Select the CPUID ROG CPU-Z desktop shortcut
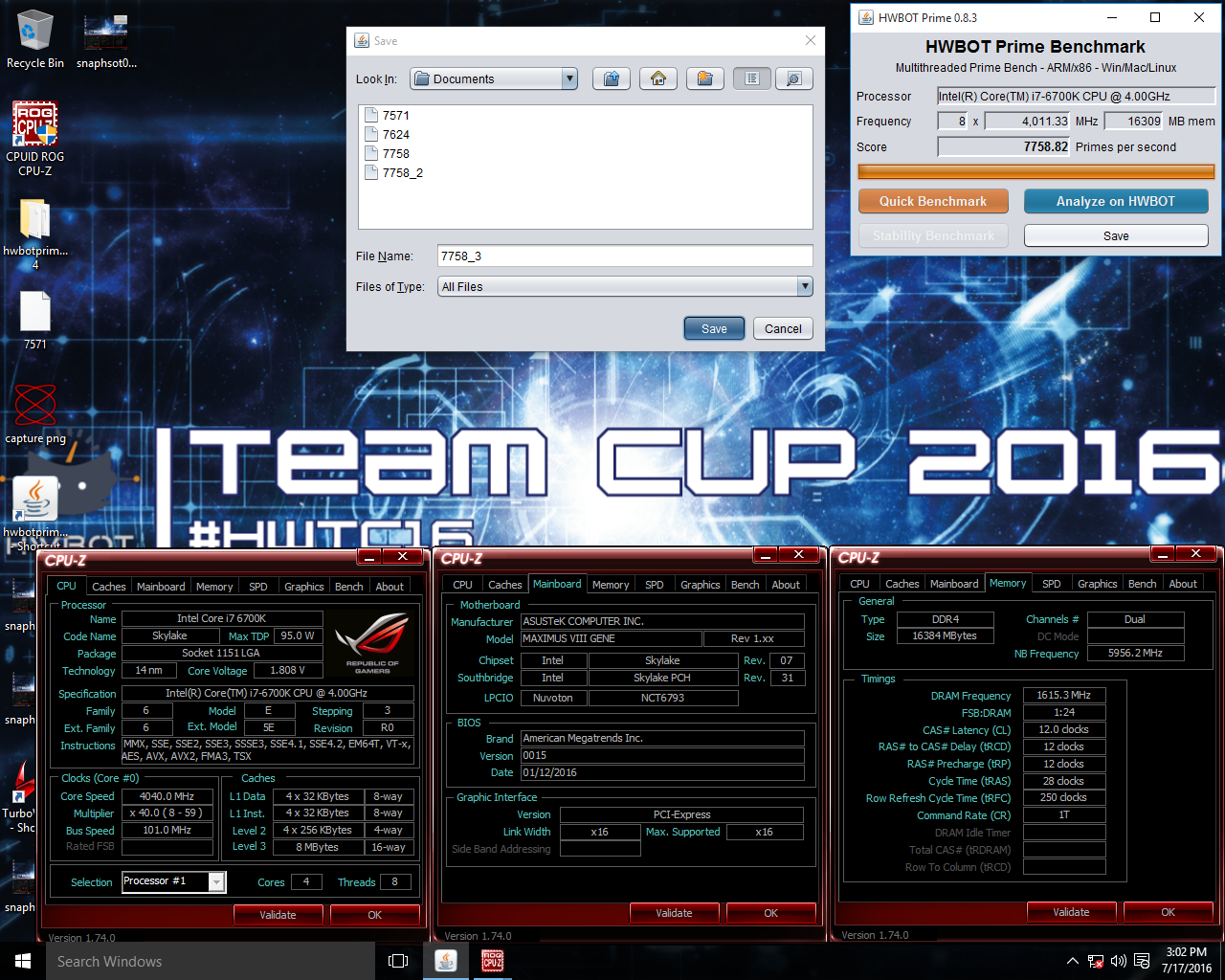Image resolution: width=1225 pixels, height=980 pixels. (x=35, y=139)
